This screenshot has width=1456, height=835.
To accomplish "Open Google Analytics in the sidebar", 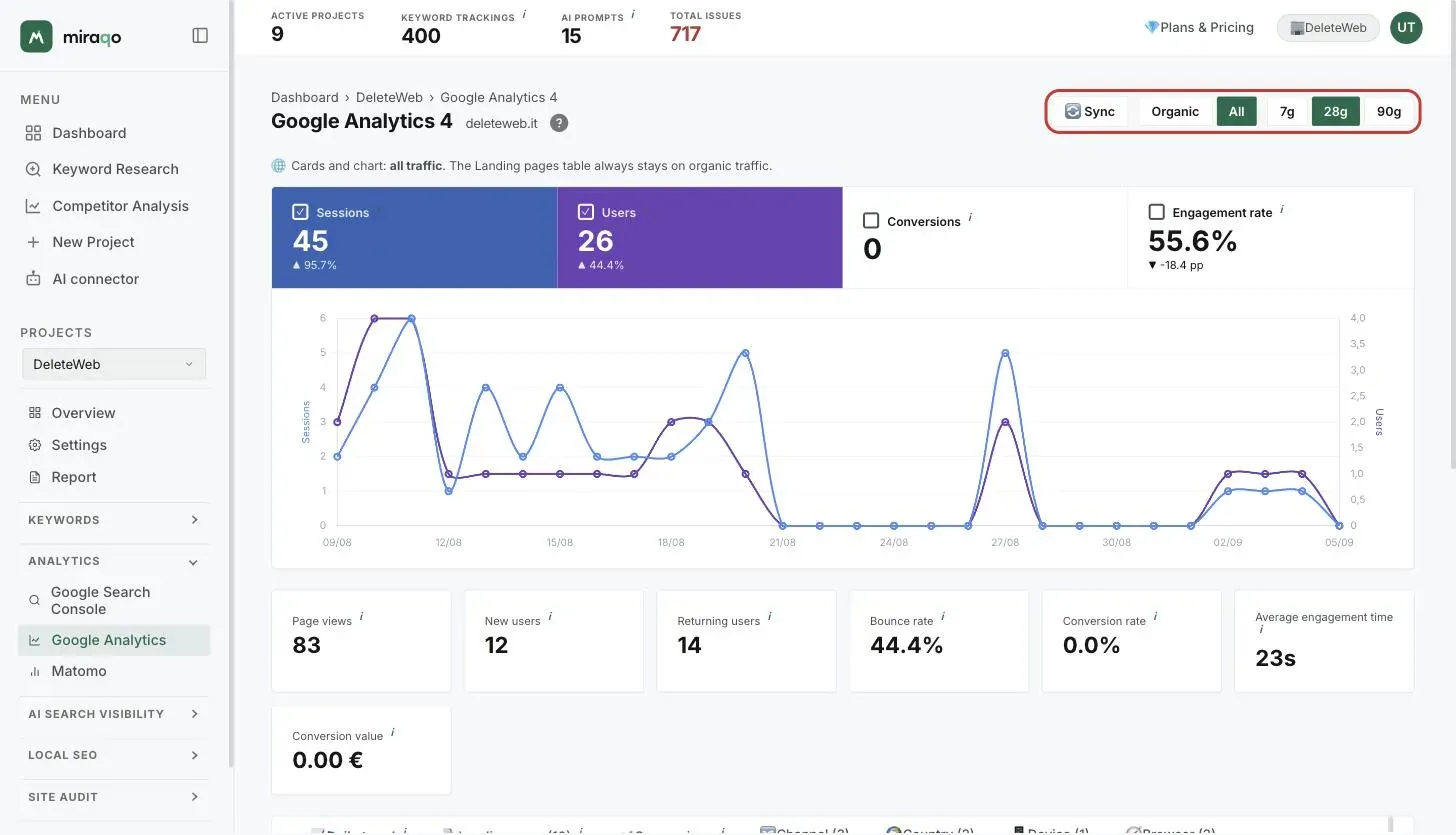I will (114, 640).
